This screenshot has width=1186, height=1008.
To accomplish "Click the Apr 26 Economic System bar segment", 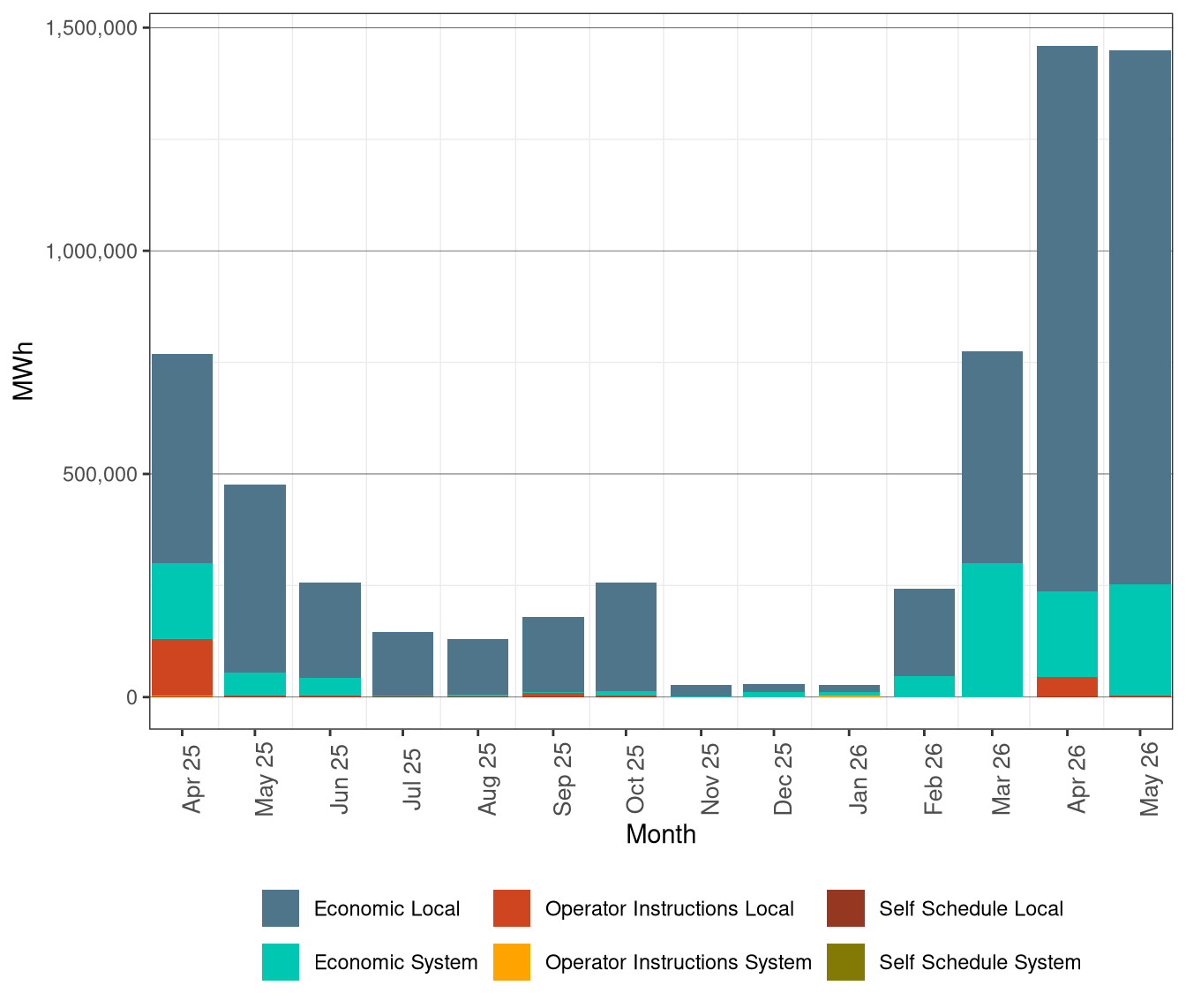I will [1068, 634].
